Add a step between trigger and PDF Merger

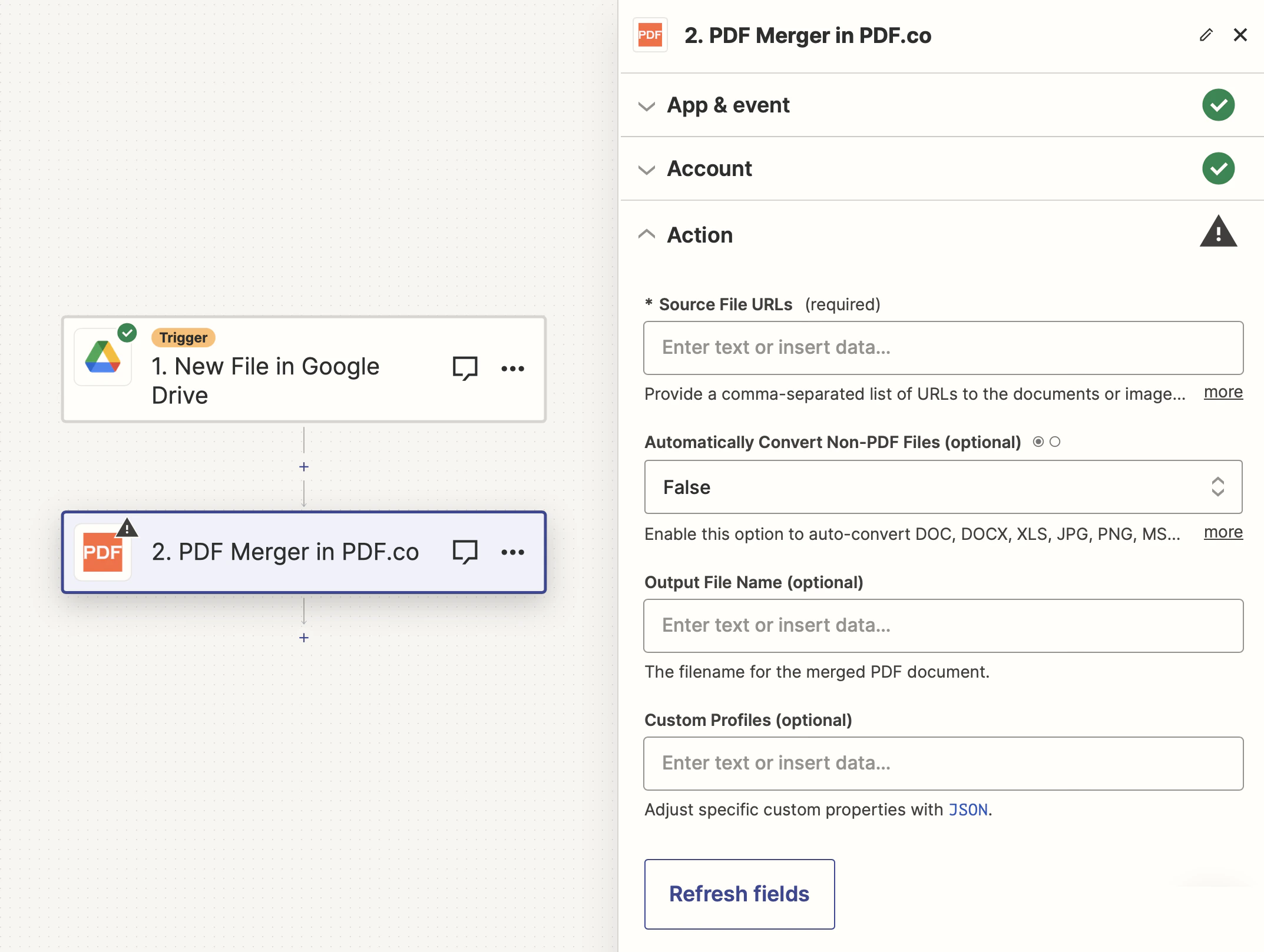point(304,467)
